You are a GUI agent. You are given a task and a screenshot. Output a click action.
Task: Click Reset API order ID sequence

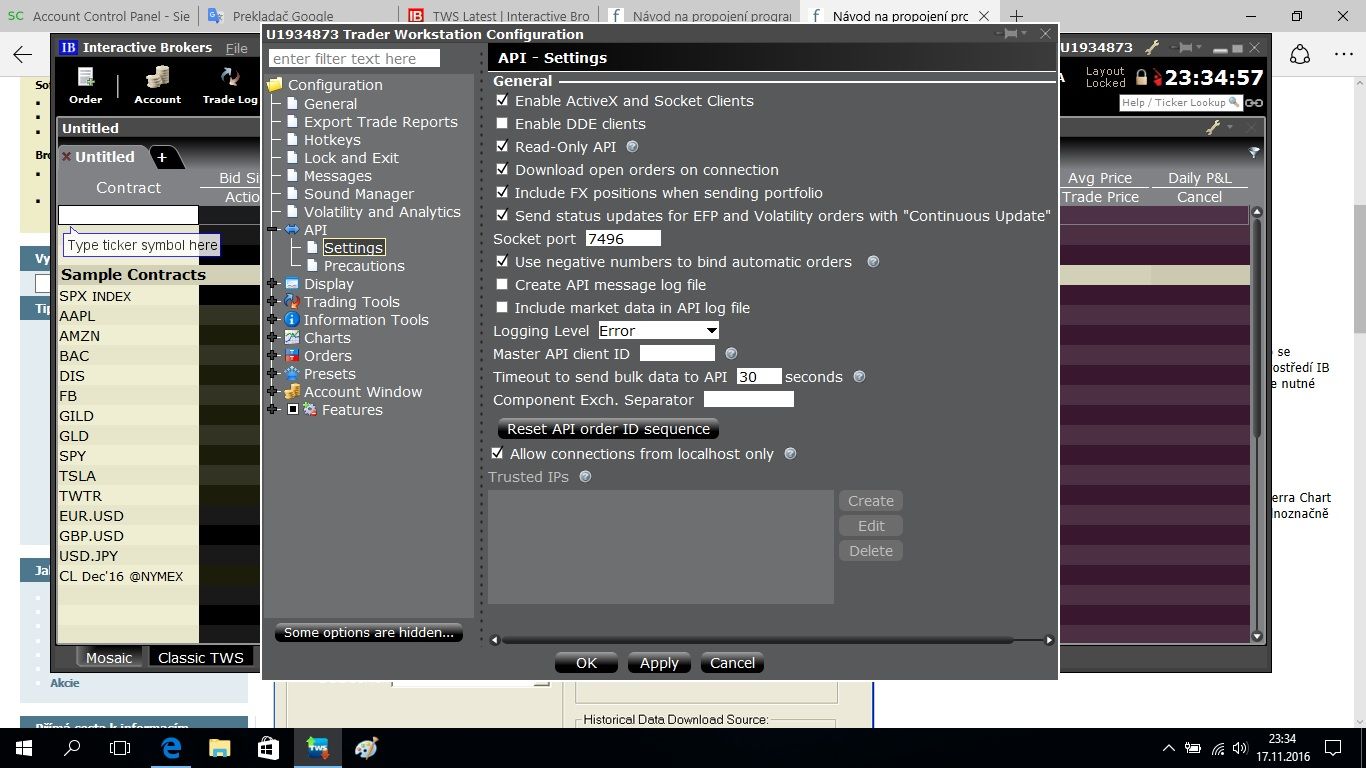coord(608,429)
